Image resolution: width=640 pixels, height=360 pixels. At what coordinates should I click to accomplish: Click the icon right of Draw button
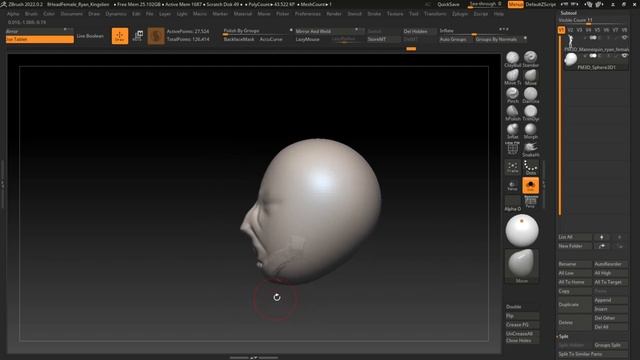coord(138,36)
